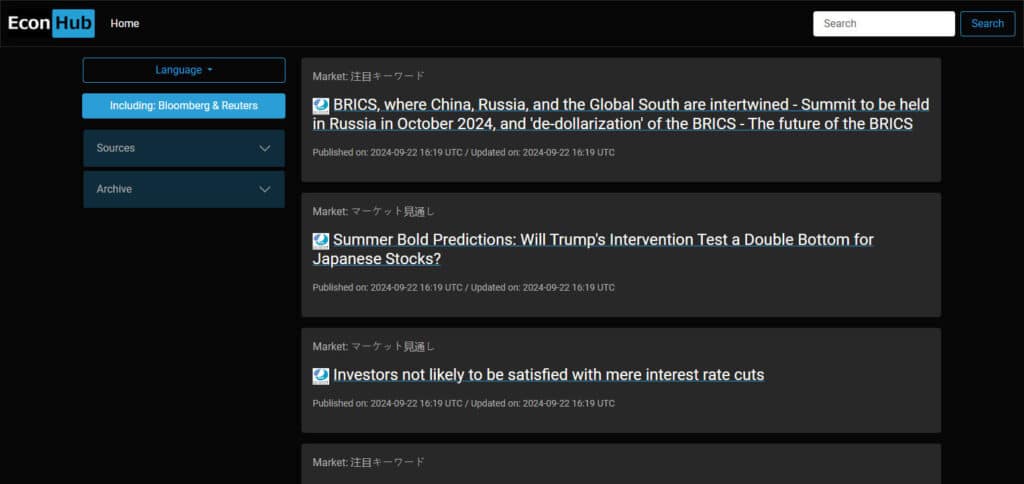Open the investors interest rate cuts article
Viewport: 1024px width, 484px height.
pos(549,375)
